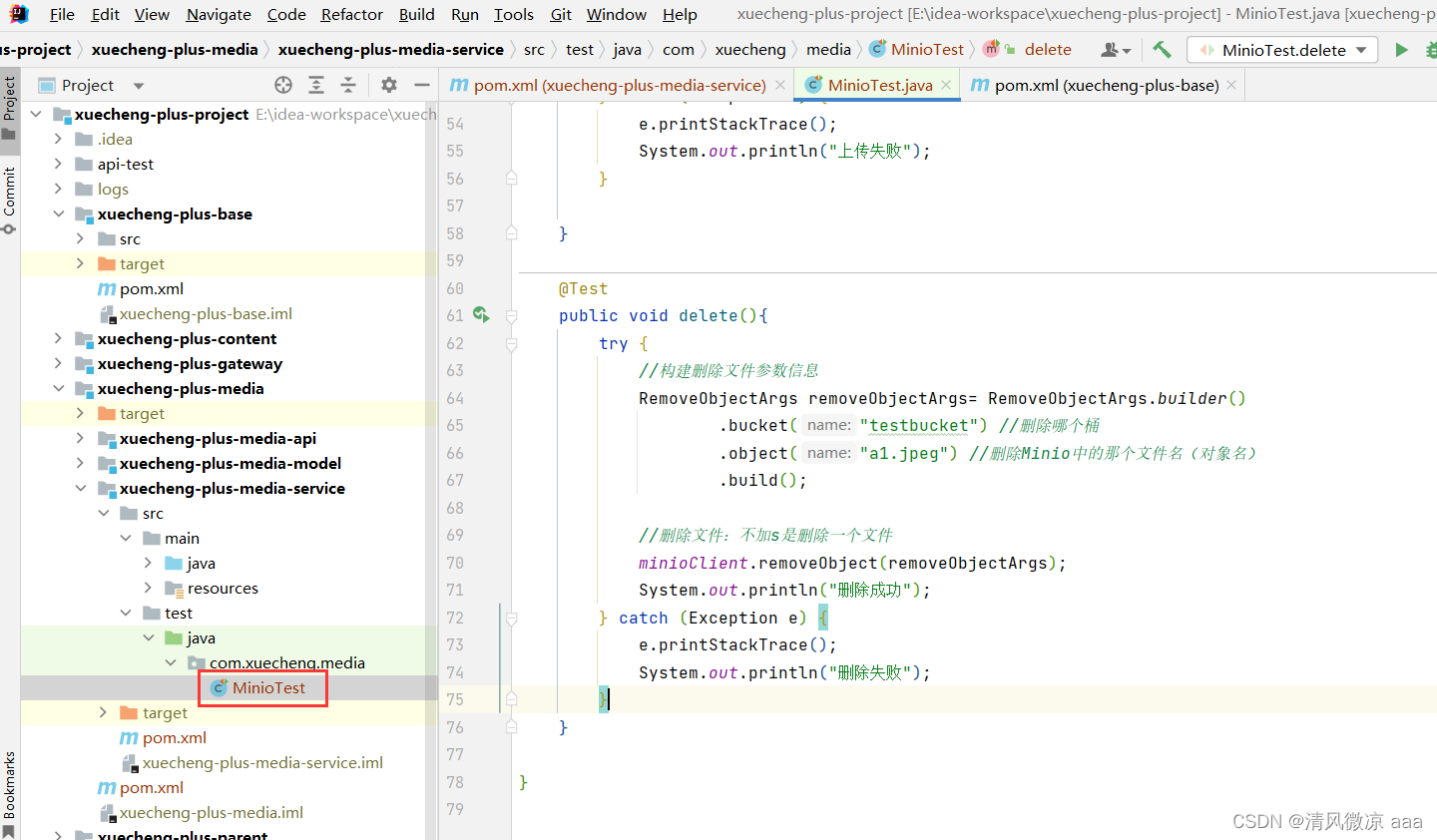The height and width of the screenshot is (840, 1437).
Task: Expand the xuecheng-plus-gateway module
Action: click(58, 363)
